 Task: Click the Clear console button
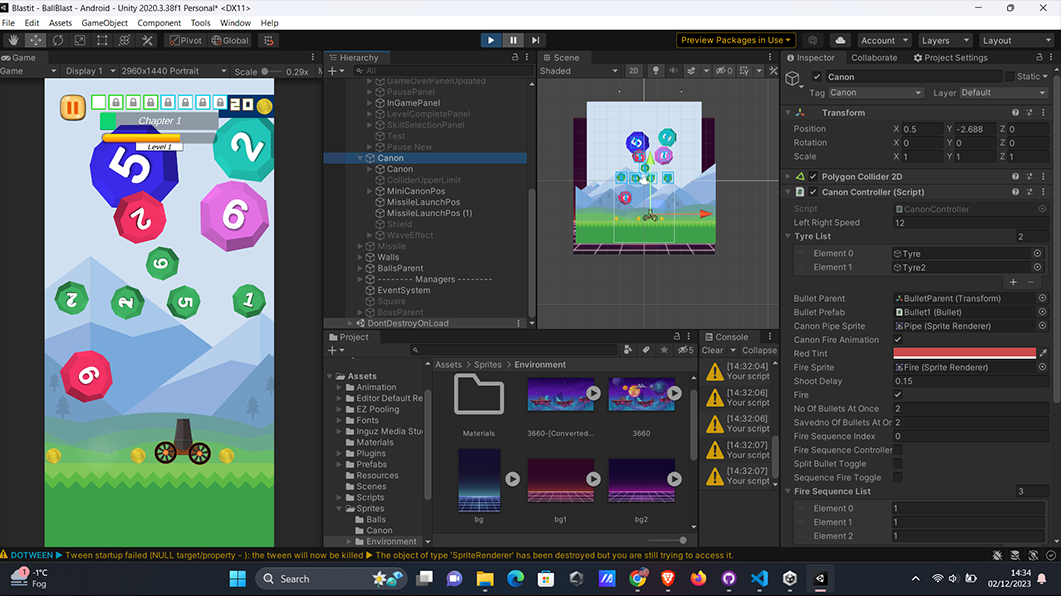point(713,350)
